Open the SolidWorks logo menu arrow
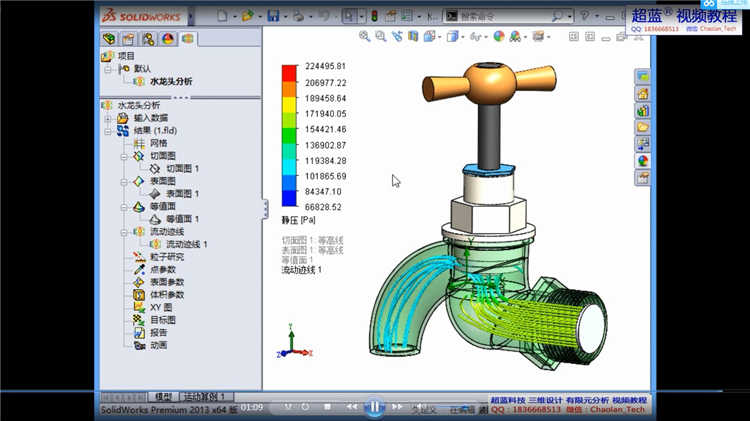The height and width of the screenshot is (421, 750). pos(191,16)
